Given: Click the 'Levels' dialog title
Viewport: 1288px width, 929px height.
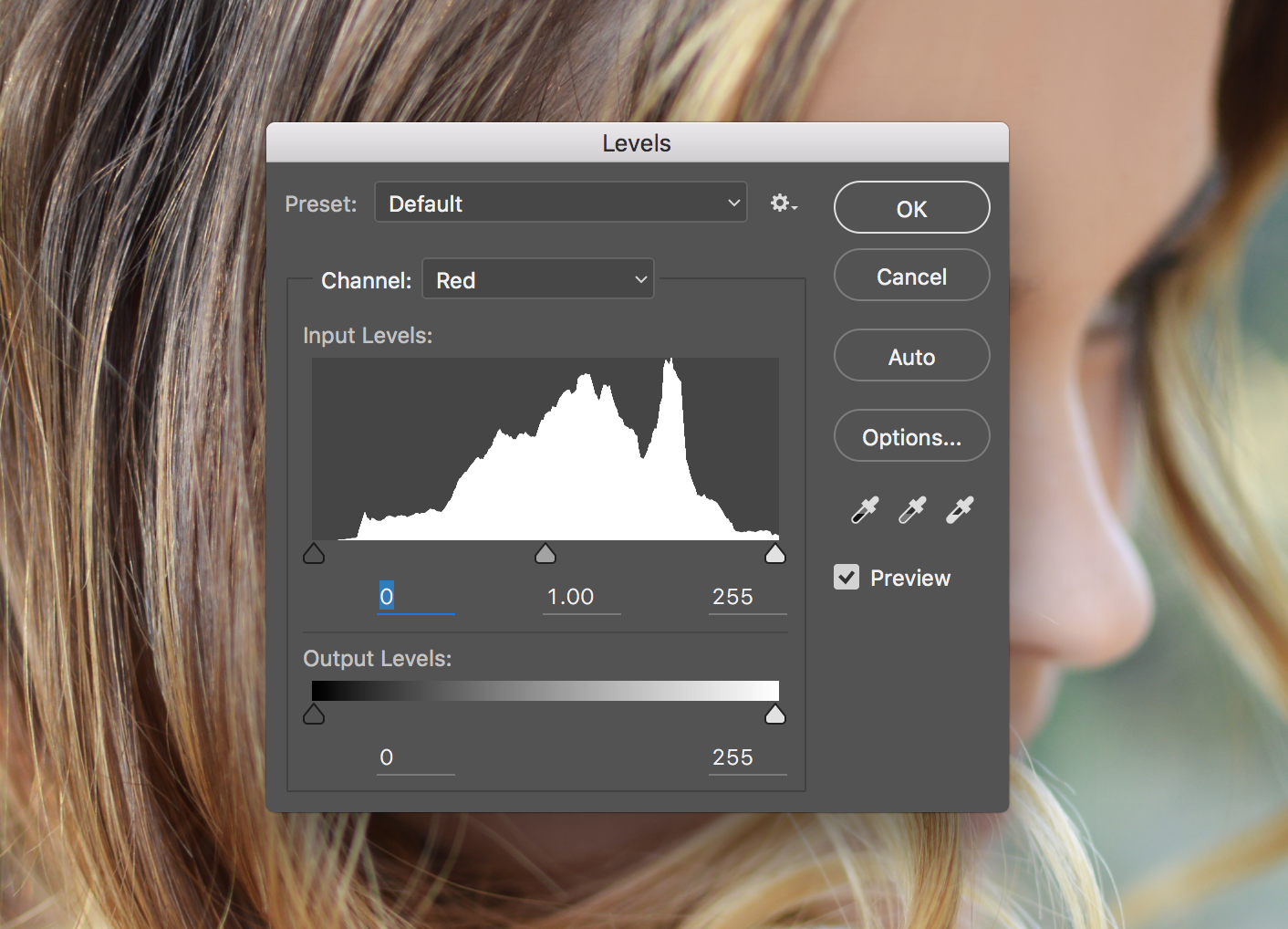Looking at the screenshot, I should click(637, 143).
